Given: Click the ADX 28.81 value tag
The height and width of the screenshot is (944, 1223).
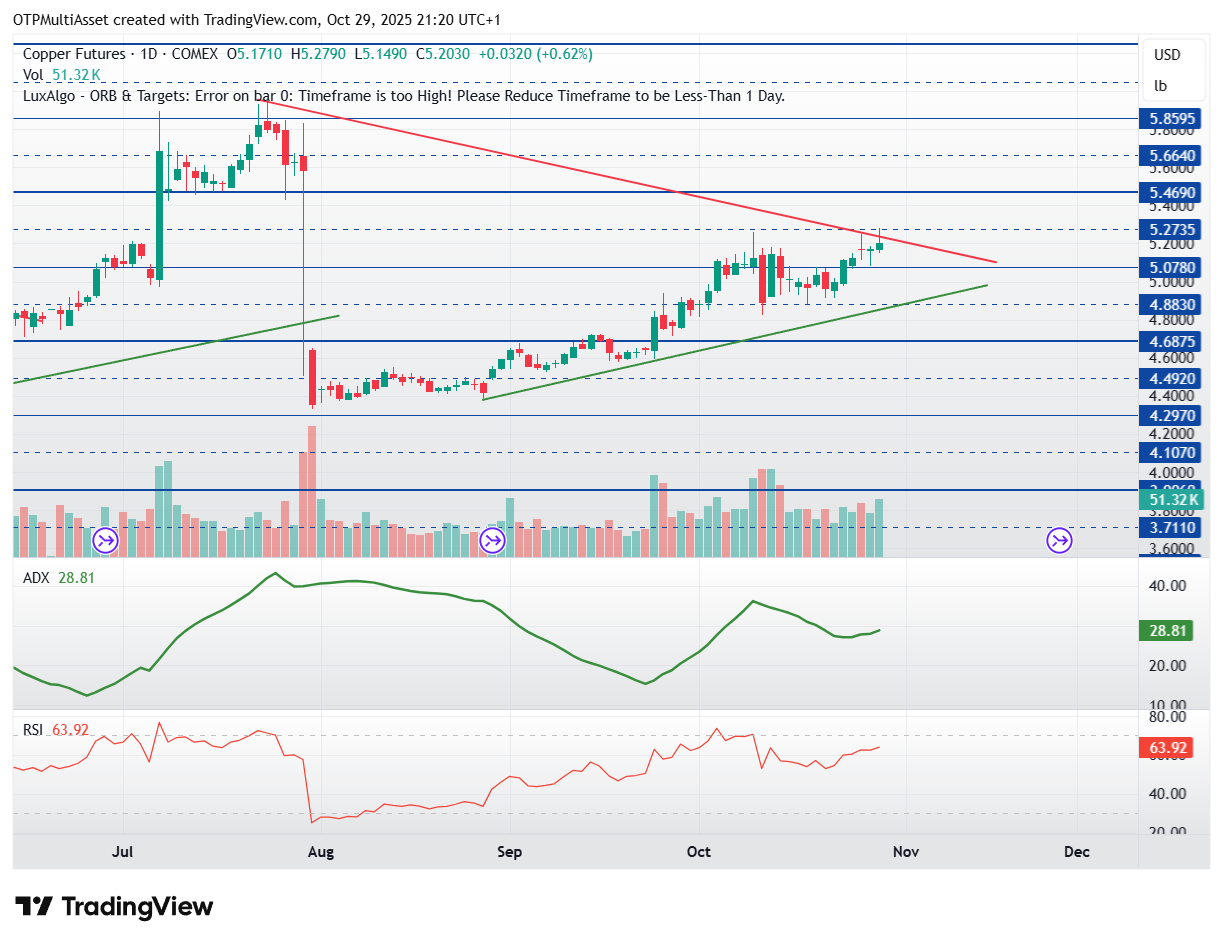Looking at the screenshot, I should point(1168,631).
